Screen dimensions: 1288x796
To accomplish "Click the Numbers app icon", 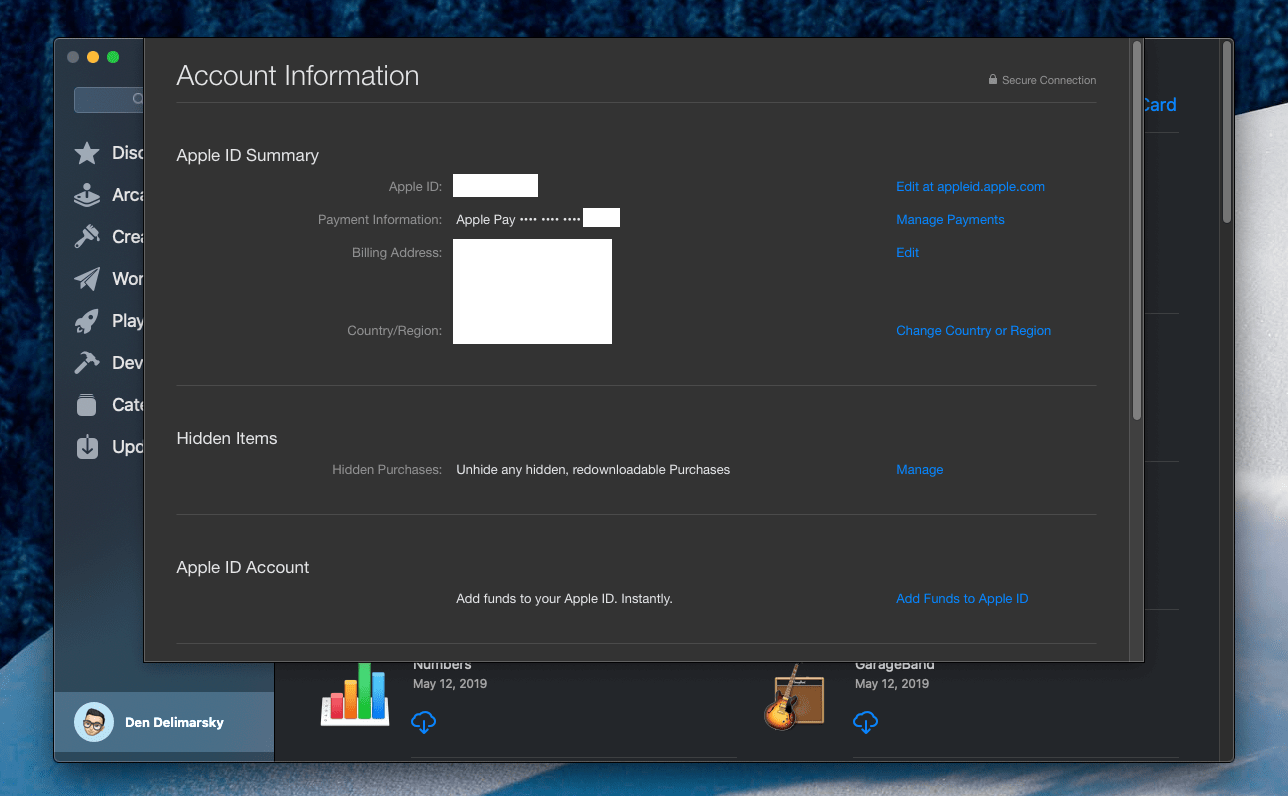I will tap(355, 694).
